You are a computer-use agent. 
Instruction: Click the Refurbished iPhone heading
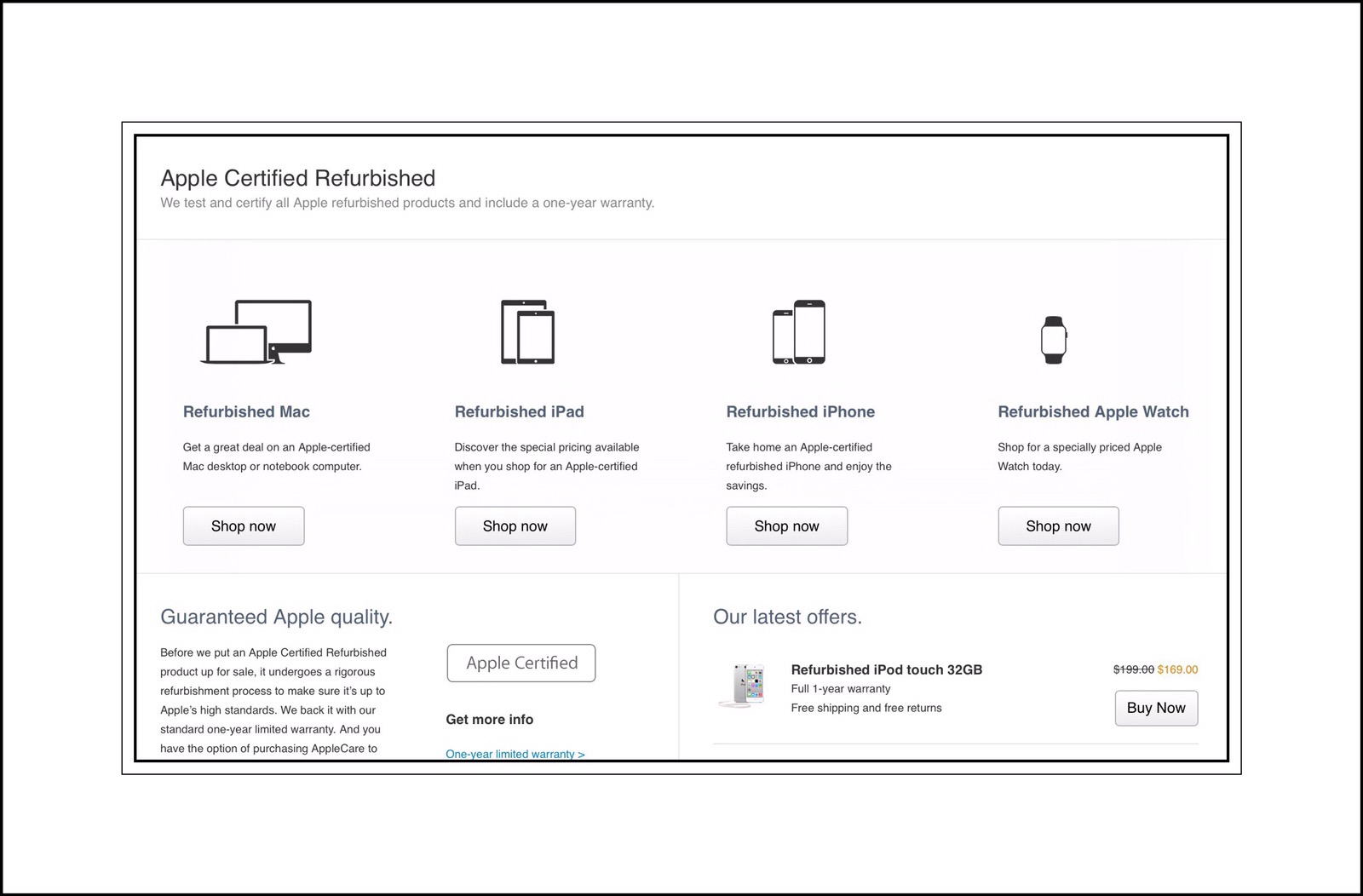(800, 411)
